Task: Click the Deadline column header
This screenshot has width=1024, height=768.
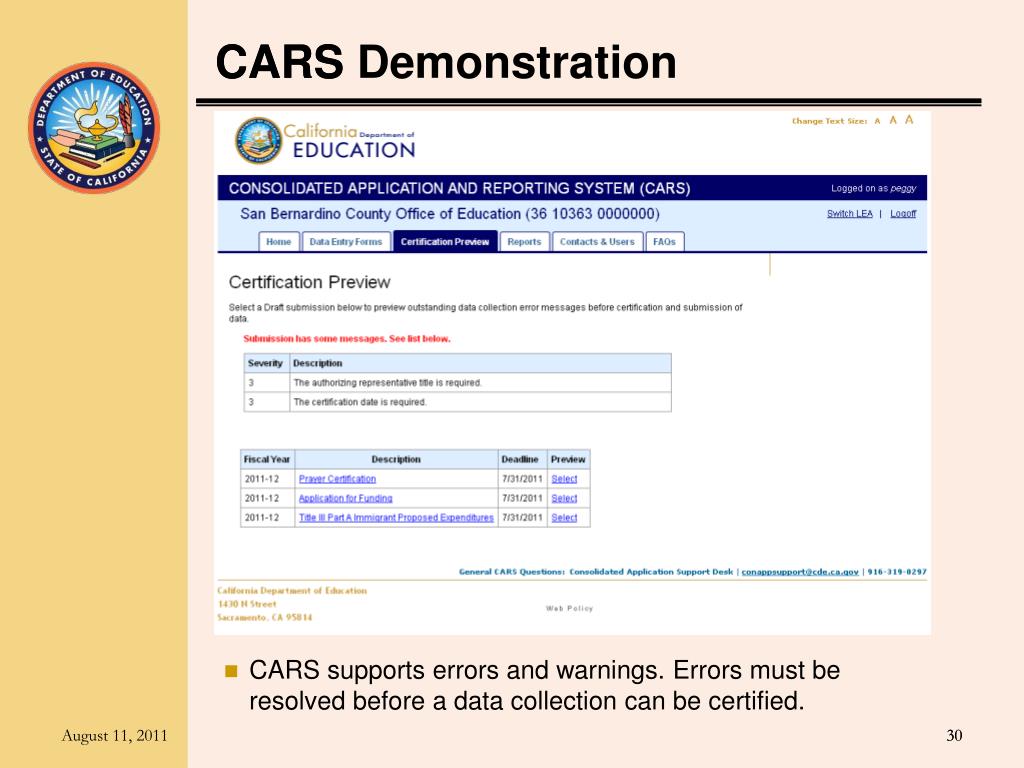Action: [520, 459]
